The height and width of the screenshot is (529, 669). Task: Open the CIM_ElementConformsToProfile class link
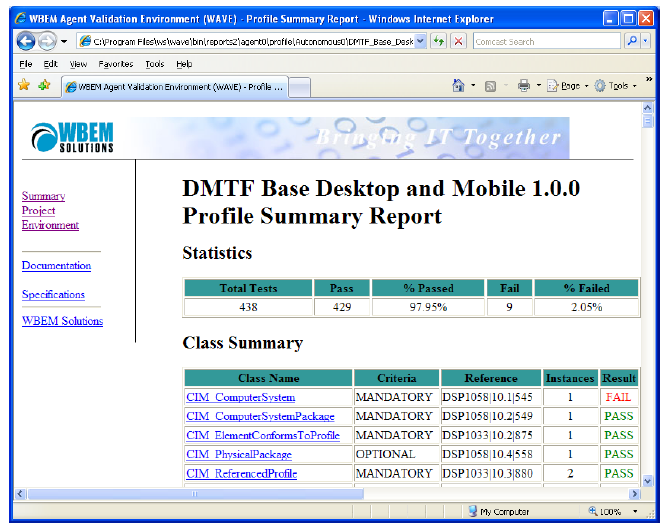coord(263,435)
